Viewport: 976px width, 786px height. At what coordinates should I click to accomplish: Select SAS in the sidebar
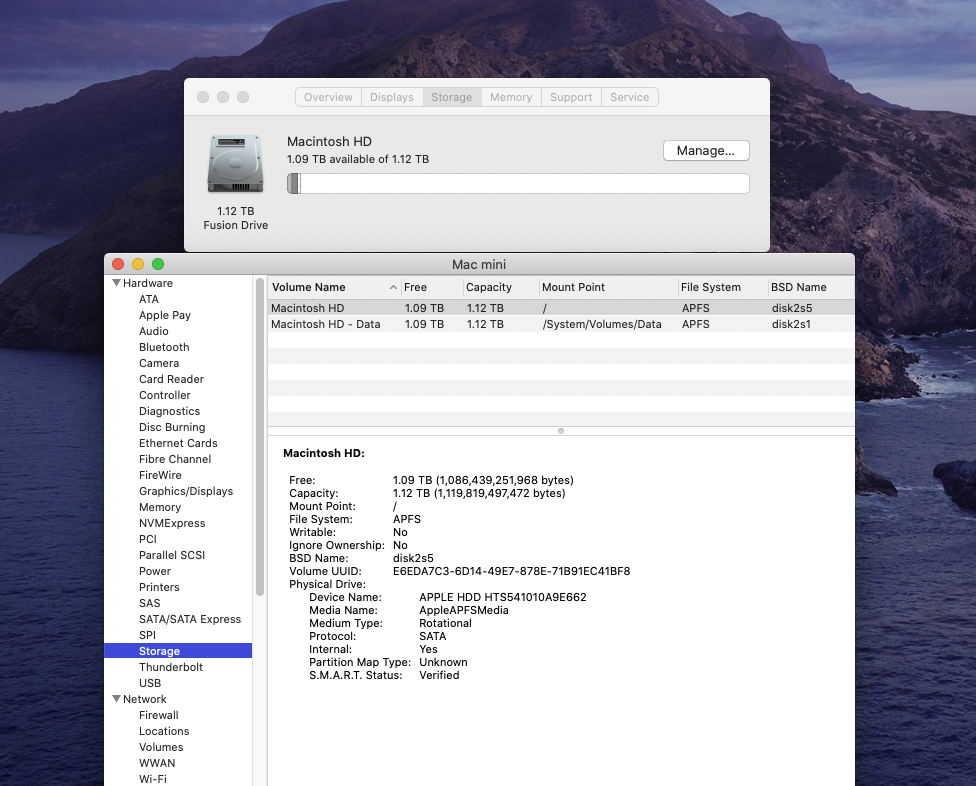(150, 603)
